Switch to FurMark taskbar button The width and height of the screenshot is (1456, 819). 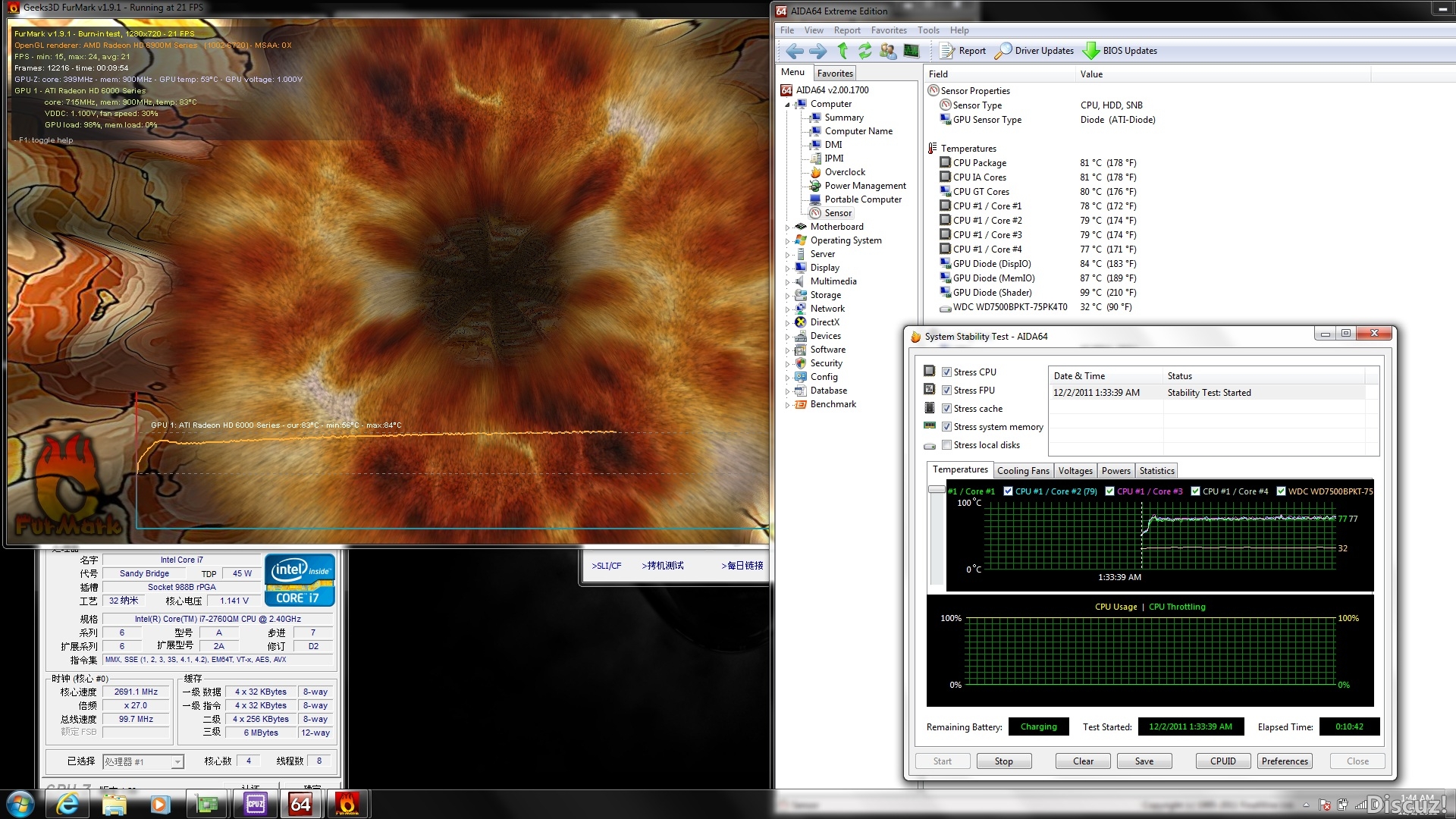(x=347, y=804)
